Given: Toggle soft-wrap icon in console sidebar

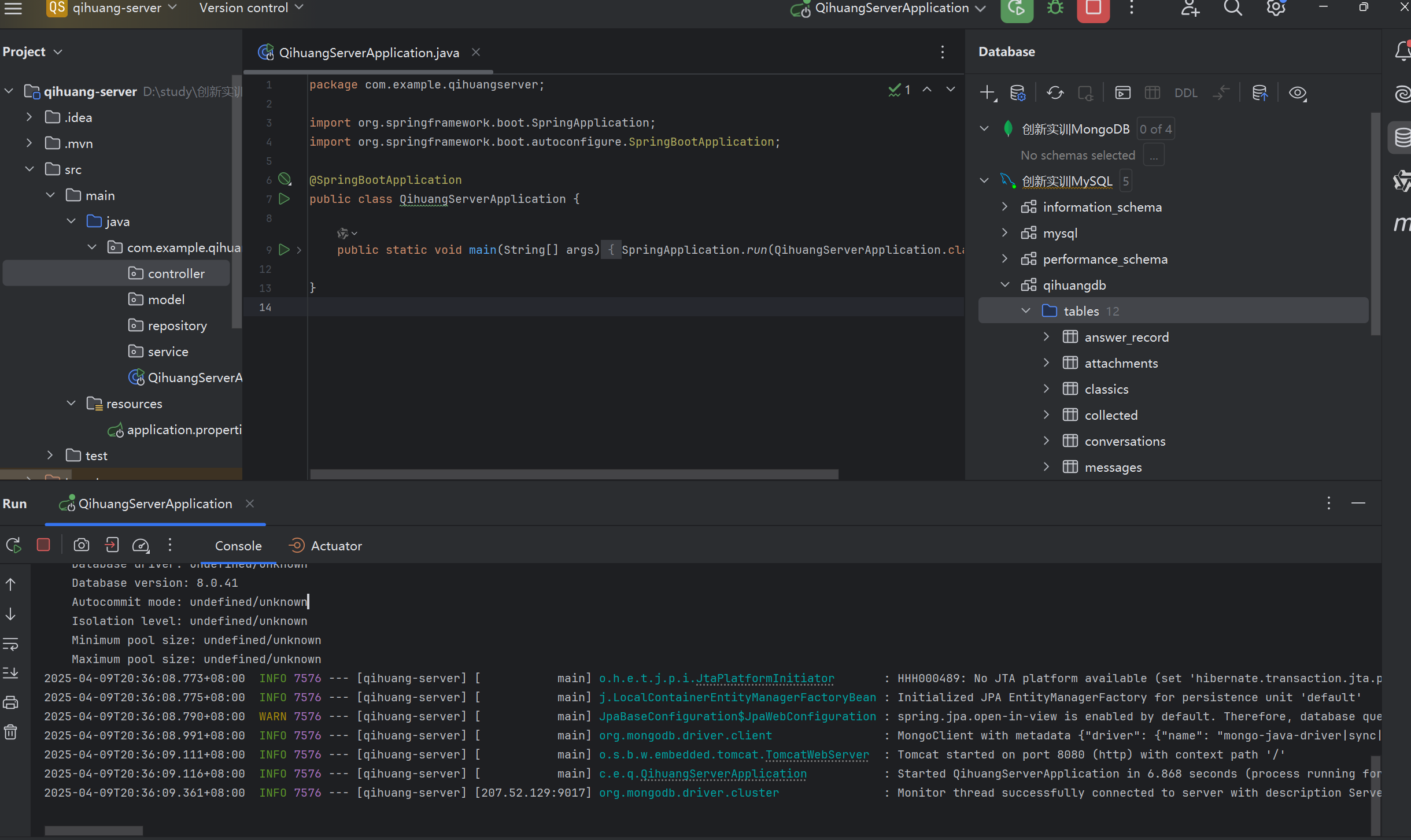Looking at the screenshot, I should [x=11, y=643].
